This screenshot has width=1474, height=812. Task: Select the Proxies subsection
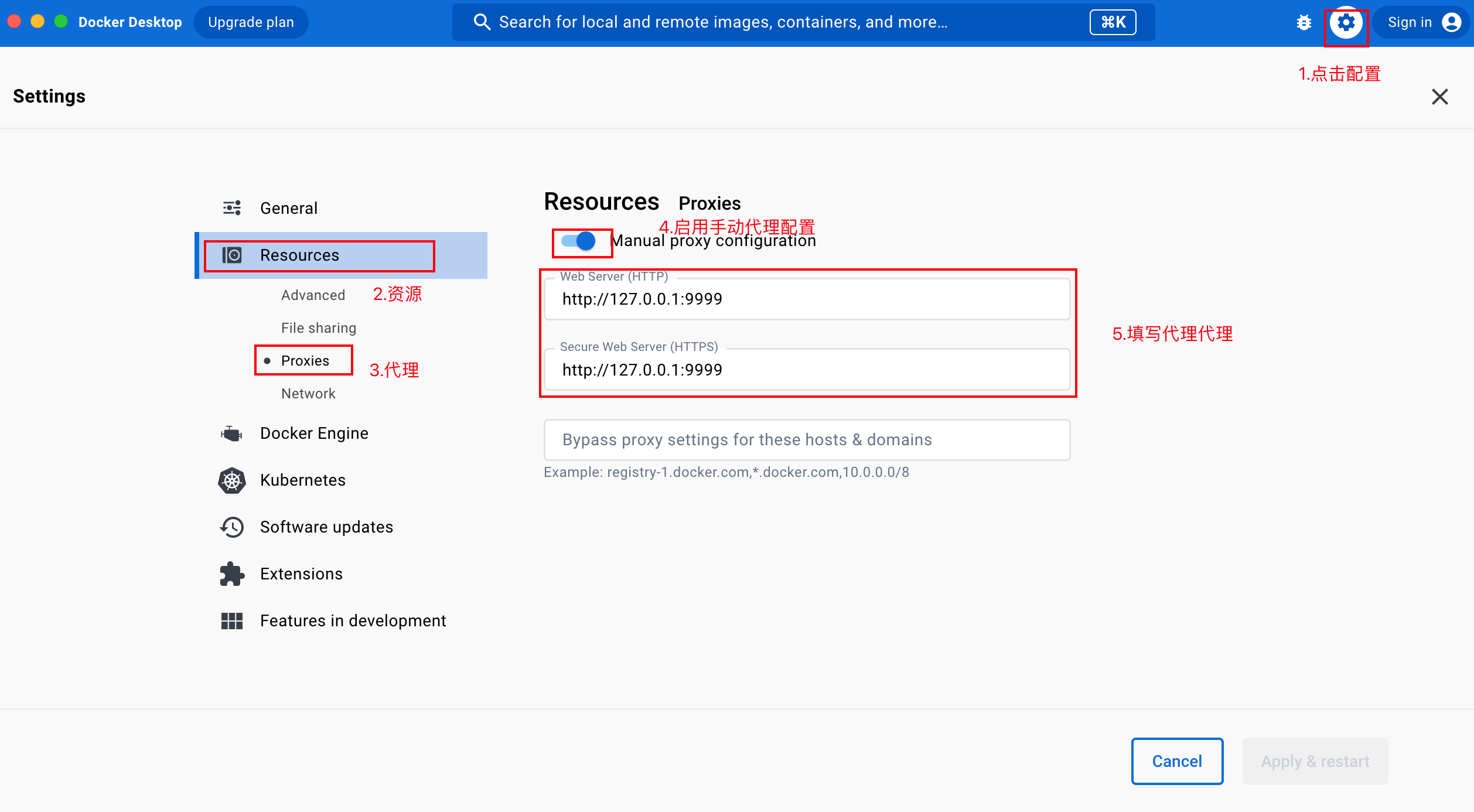[305, 361]
